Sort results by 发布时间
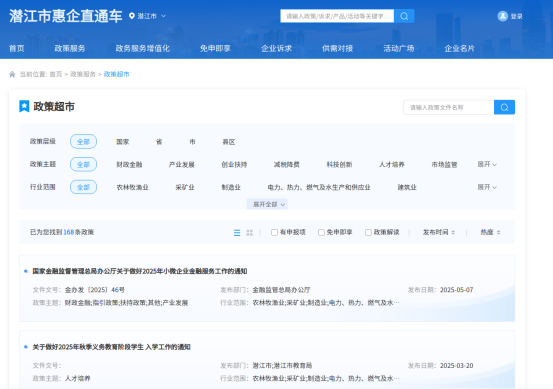This screenshot has height=389, width=553. click(439, 232)
